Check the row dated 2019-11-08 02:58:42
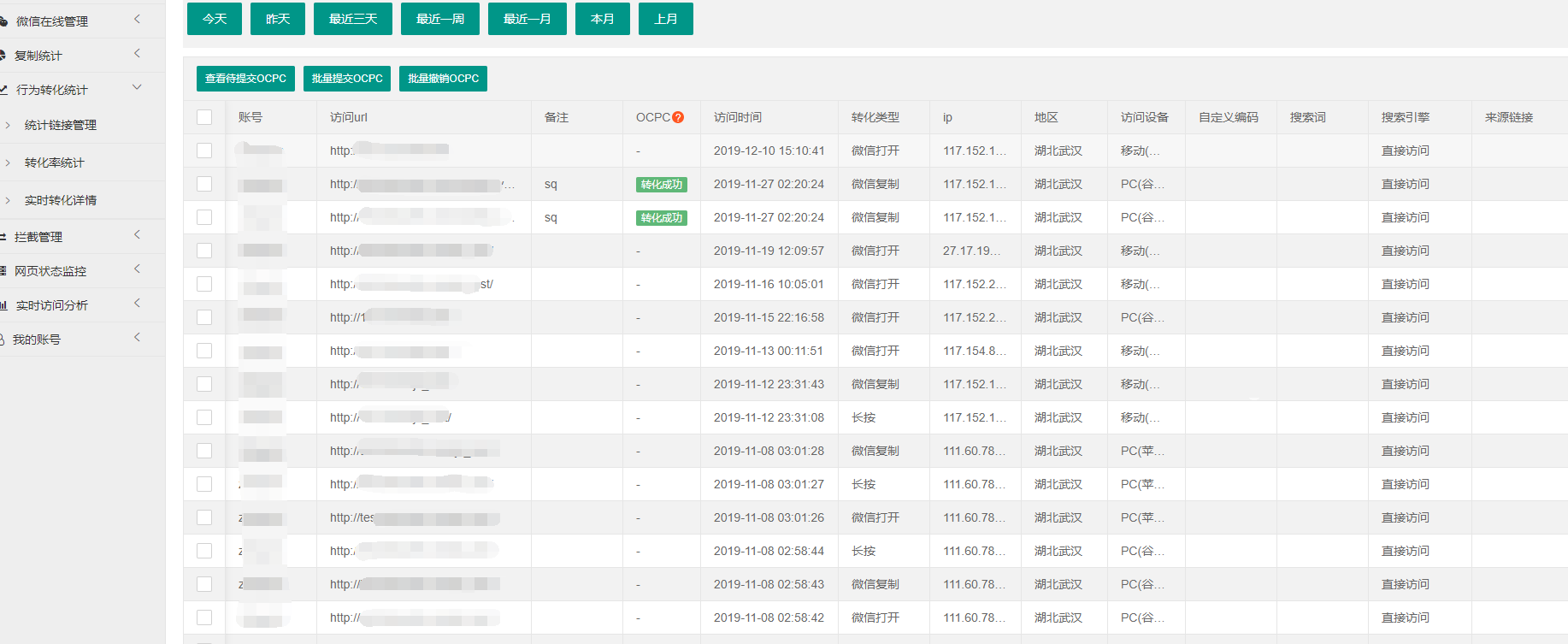Viewport: 1568px width, 644px height. pyautogui.click(x=204, y=617)
